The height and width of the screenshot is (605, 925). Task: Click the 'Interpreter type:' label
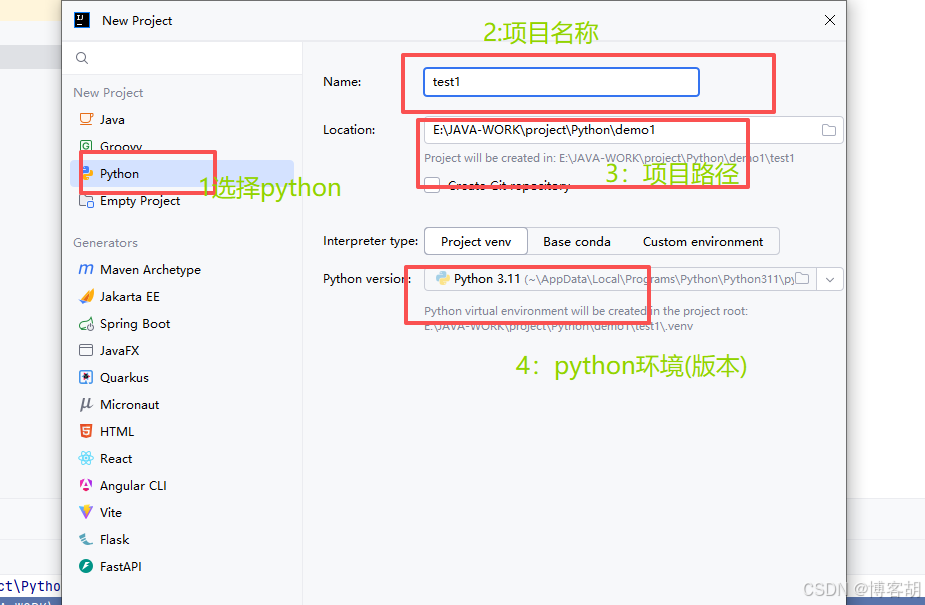tap(370, 241)
